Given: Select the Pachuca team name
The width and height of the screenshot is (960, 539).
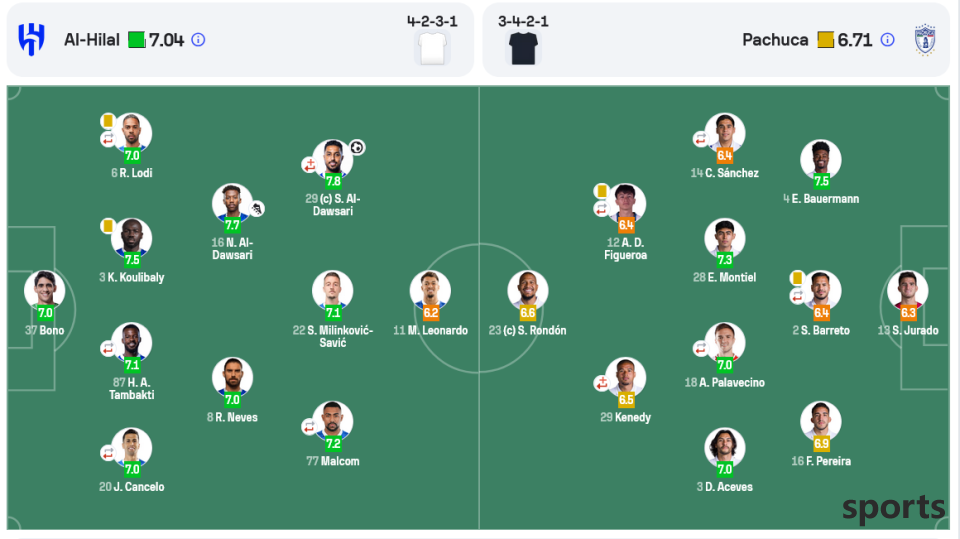Looking at the screenshot, I should [775, 40].
